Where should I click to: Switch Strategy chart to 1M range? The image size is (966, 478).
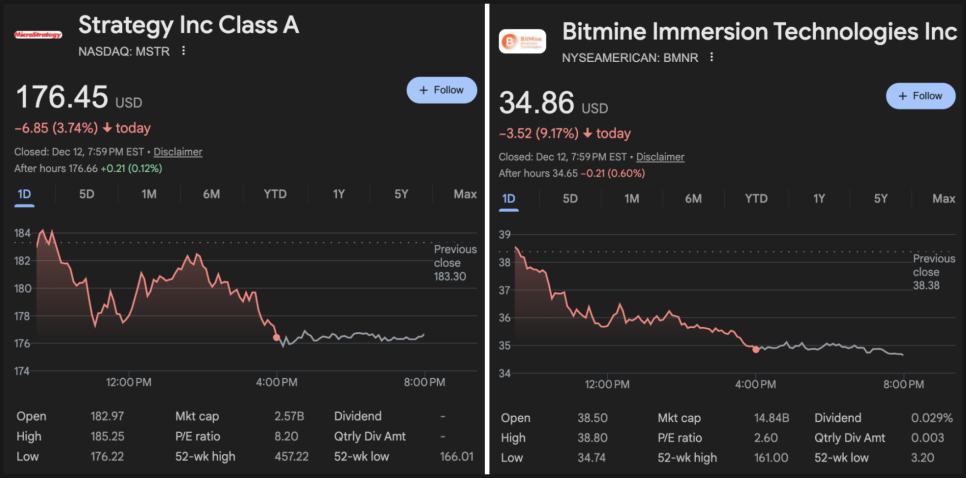149,194
